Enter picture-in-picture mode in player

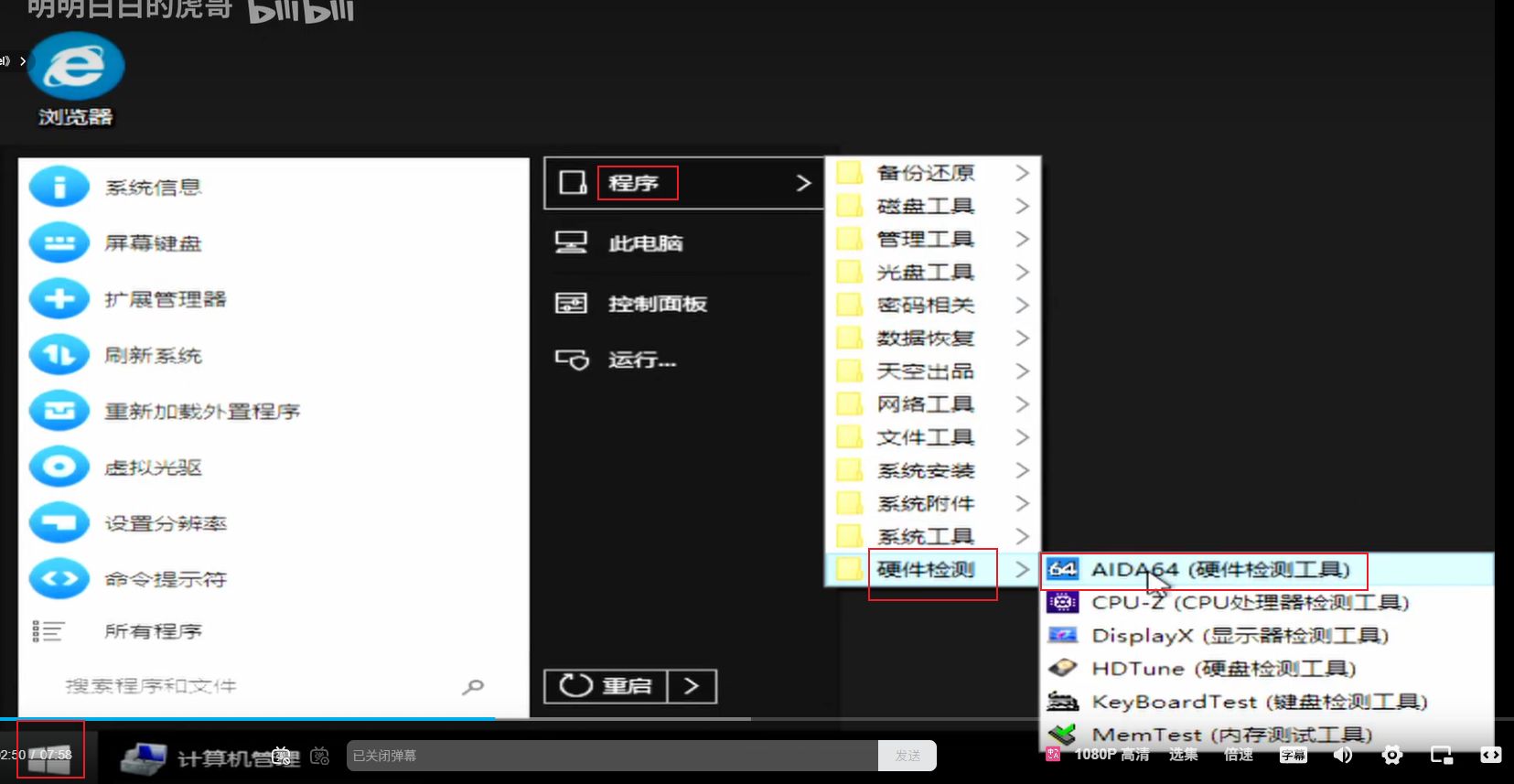(x=1442, y=755)
